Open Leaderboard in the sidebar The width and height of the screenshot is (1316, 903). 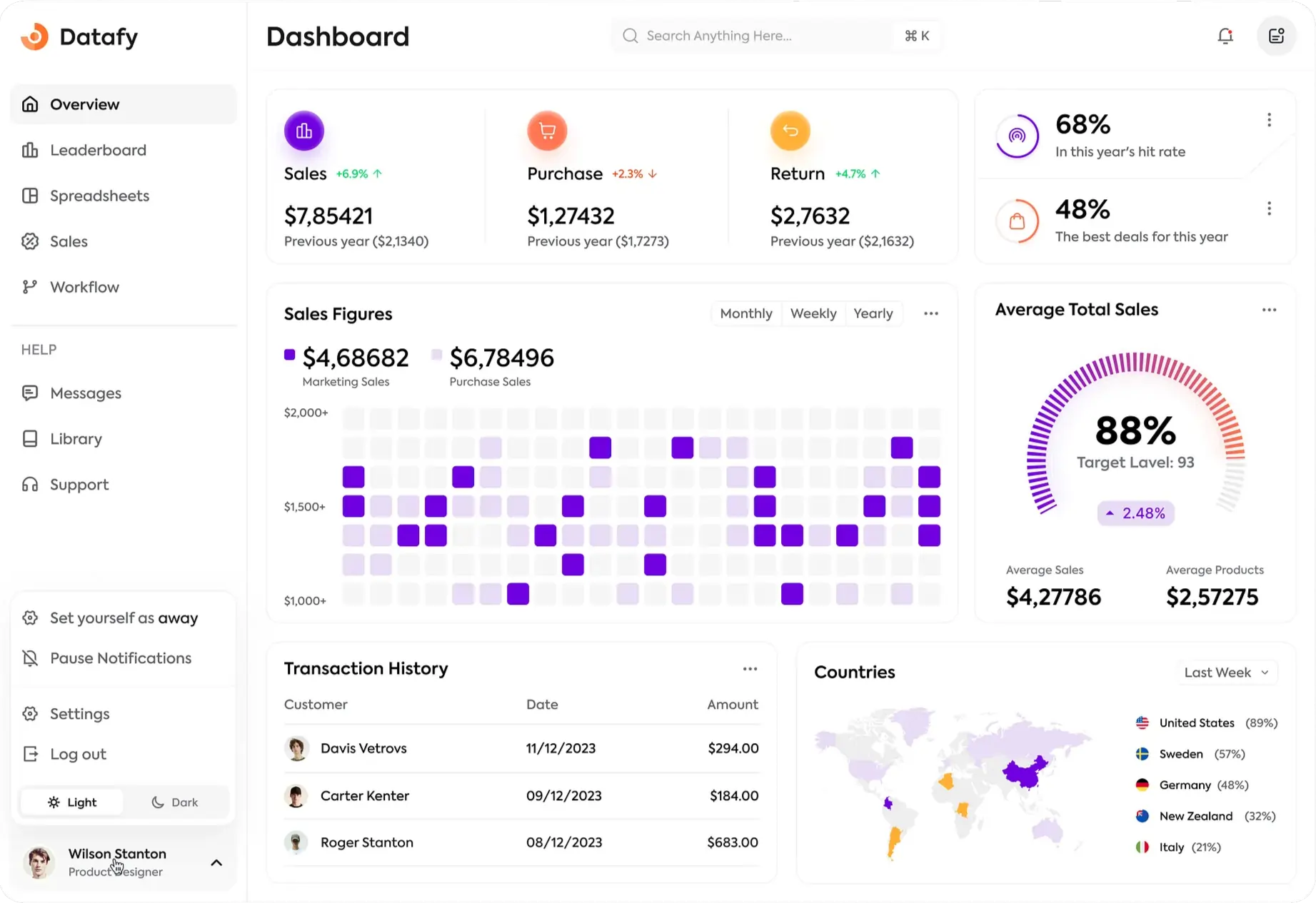98,150
